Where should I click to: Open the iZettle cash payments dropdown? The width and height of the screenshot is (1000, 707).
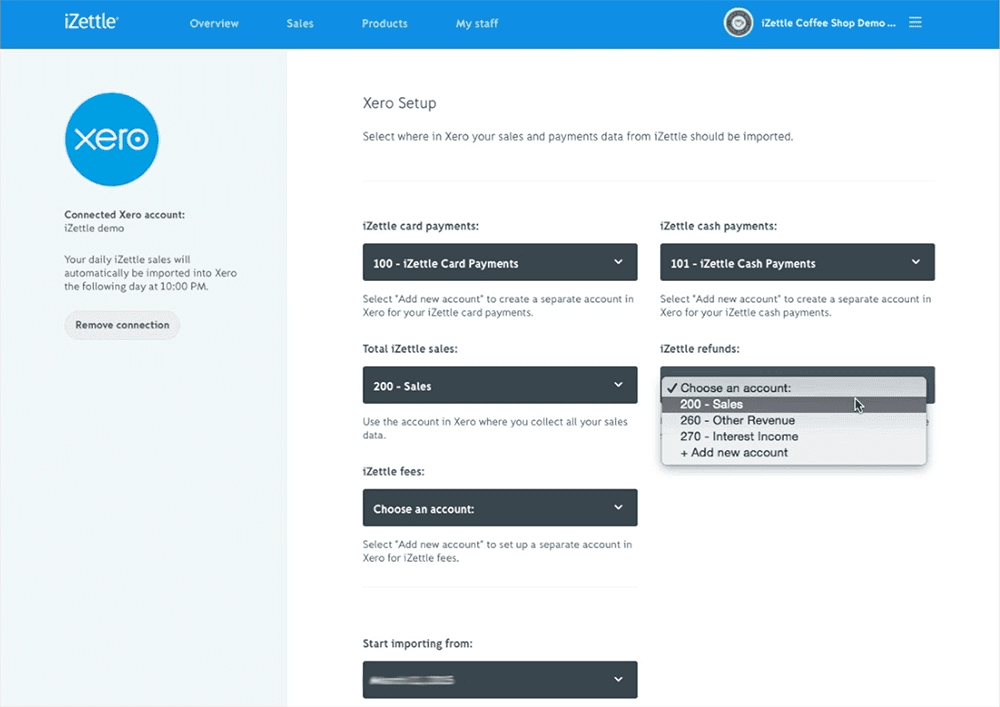pyautogui.click(x=797, y=262)
